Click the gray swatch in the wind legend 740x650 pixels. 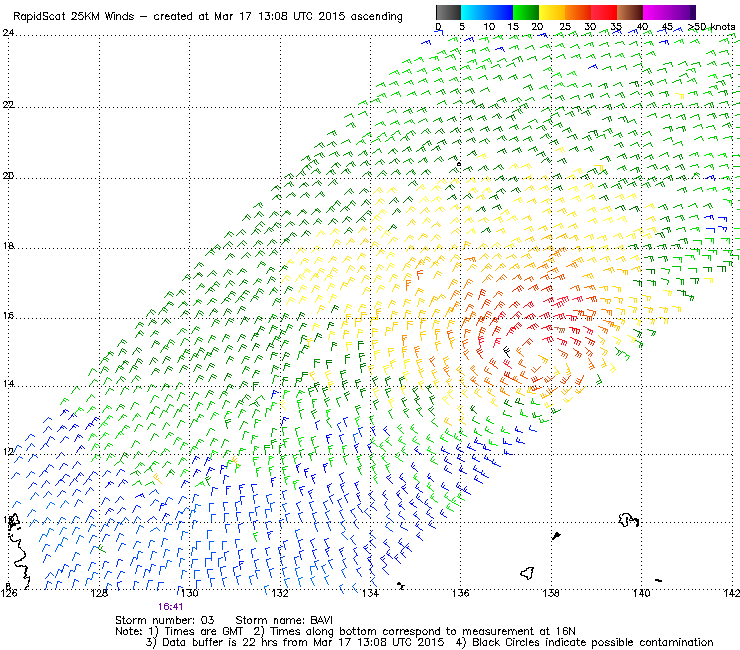point(448,12)
